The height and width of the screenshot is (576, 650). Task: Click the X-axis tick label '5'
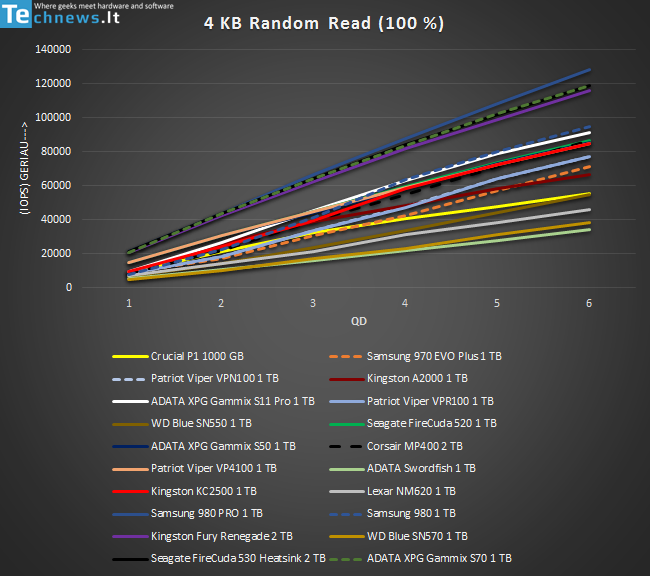click(x=497, y=304)
